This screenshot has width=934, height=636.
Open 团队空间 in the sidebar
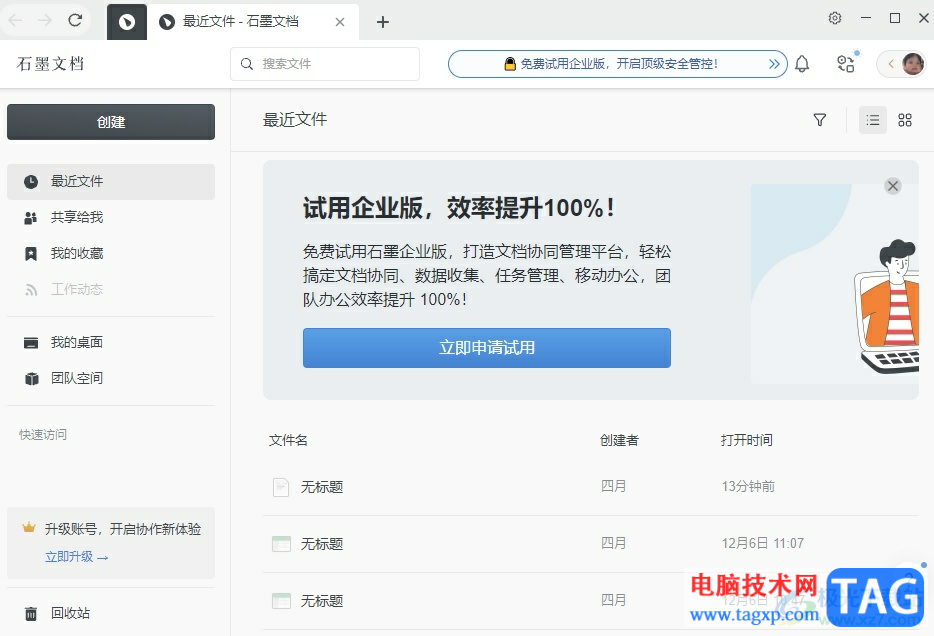click(x=111, y=378)
